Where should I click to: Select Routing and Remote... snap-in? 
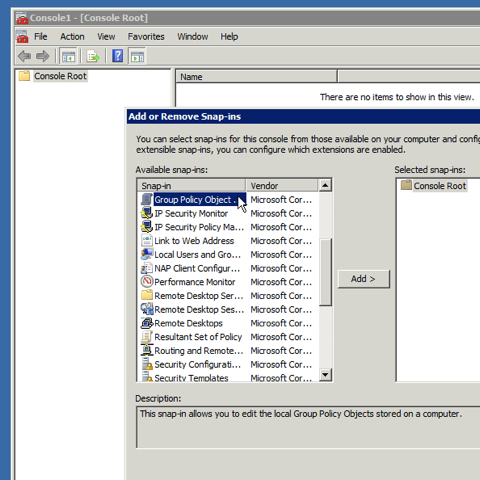(x=199, y=350)
